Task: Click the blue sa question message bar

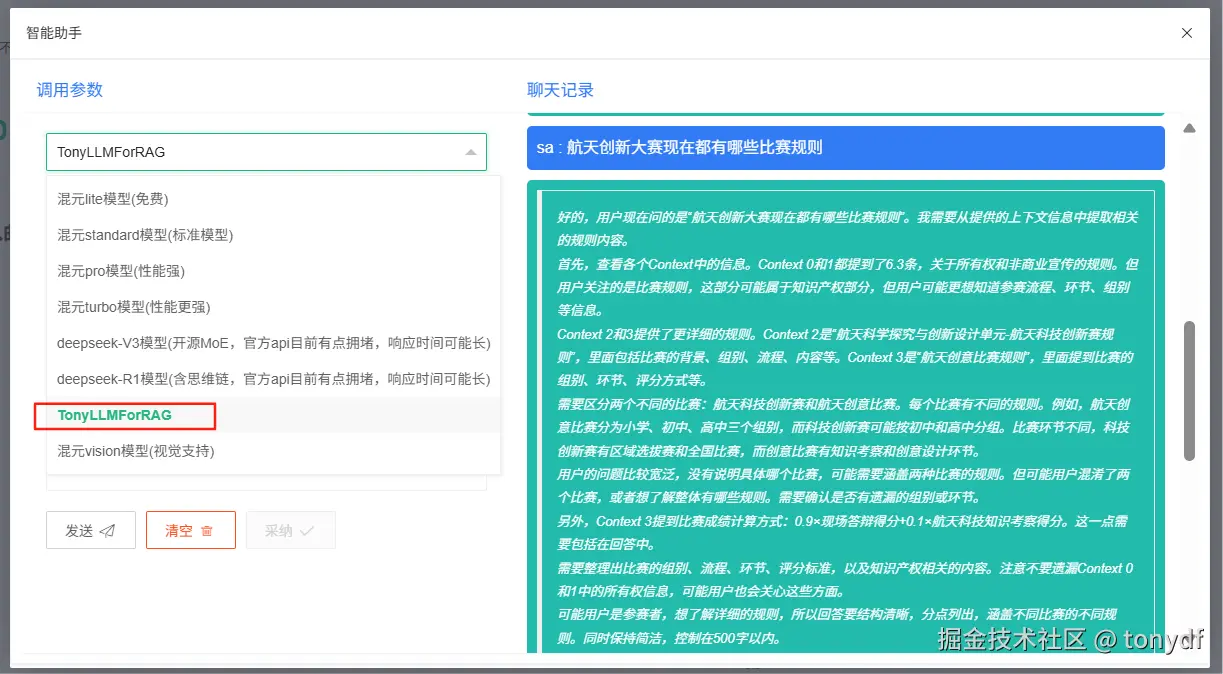Action: coord(846,147)
